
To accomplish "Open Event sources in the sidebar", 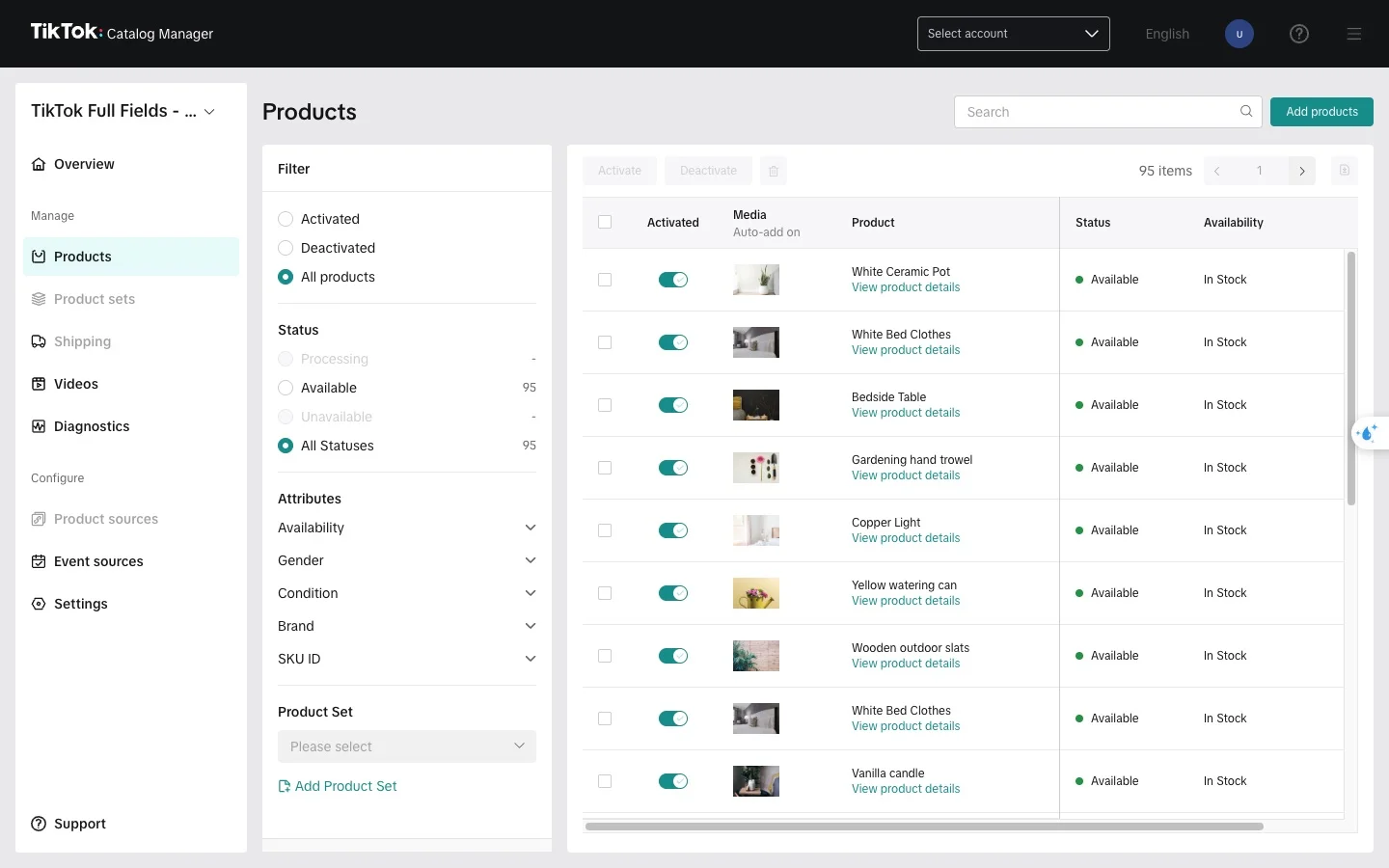I will pos(131,561).
